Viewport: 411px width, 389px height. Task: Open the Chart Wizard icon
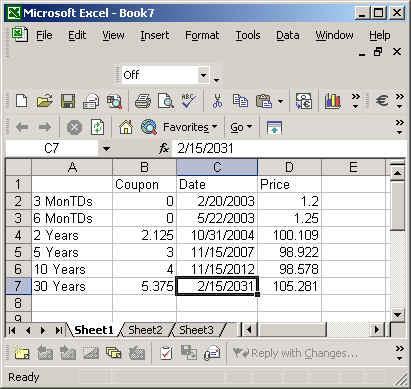pyautogui.click(x=332, y=101)
